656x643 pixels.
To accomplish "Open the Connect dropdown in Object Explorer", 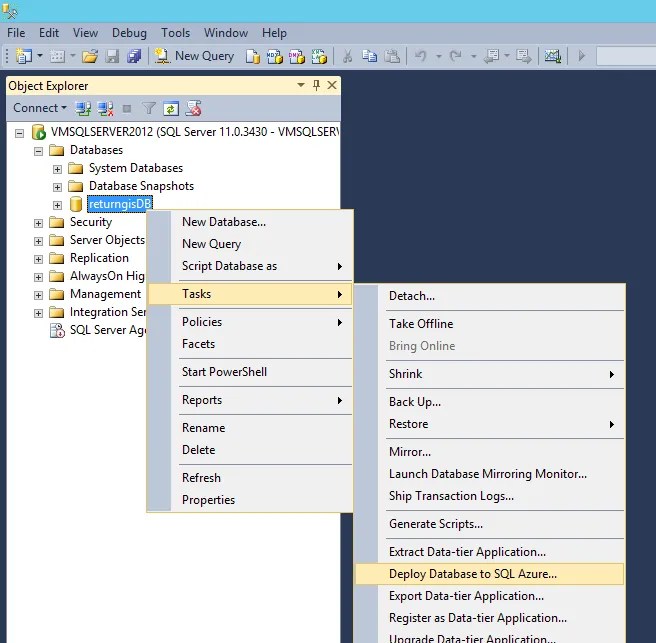I will click(x=40, y=108).
